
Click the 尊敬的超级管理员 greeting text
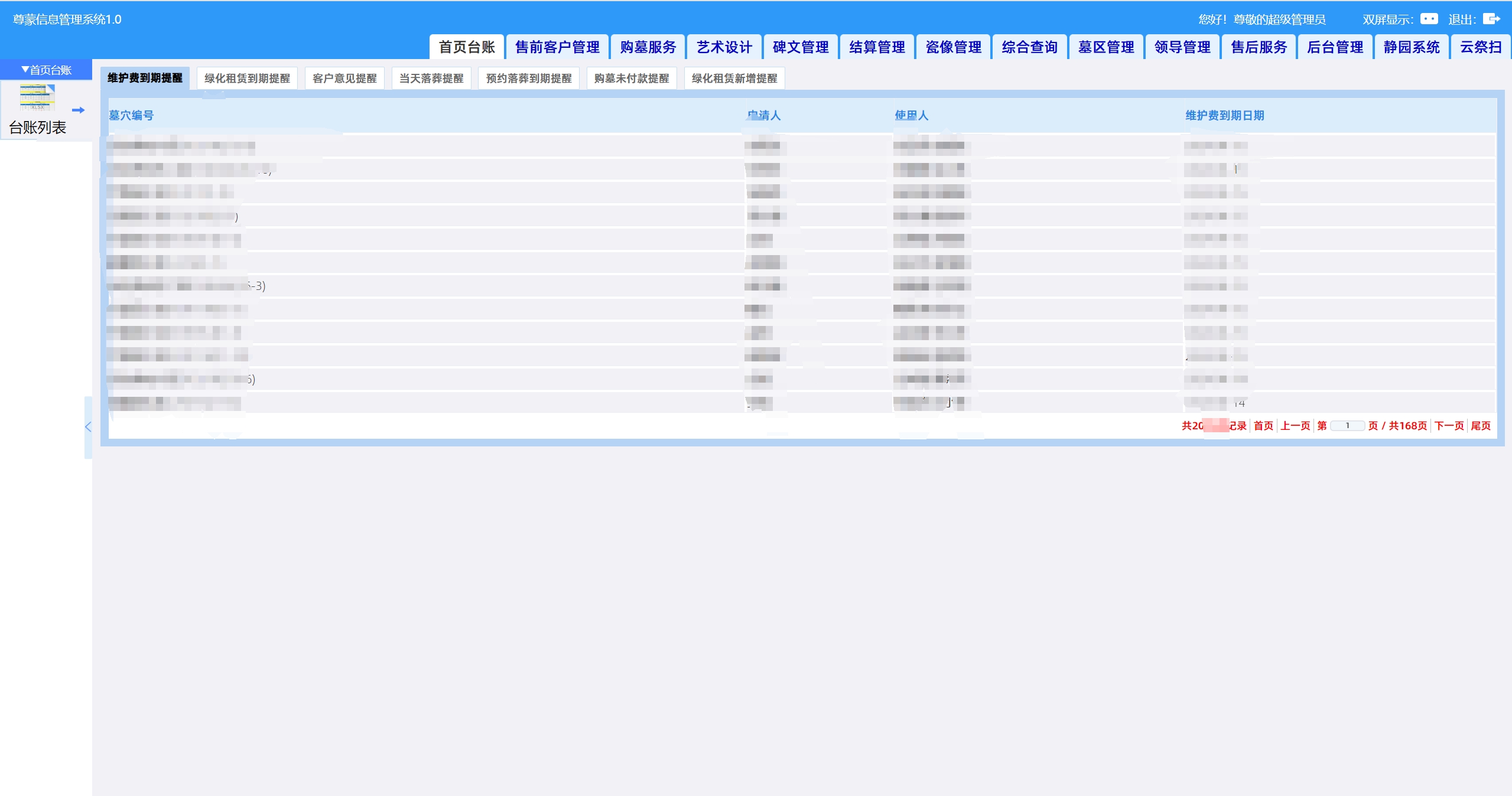1279,19
